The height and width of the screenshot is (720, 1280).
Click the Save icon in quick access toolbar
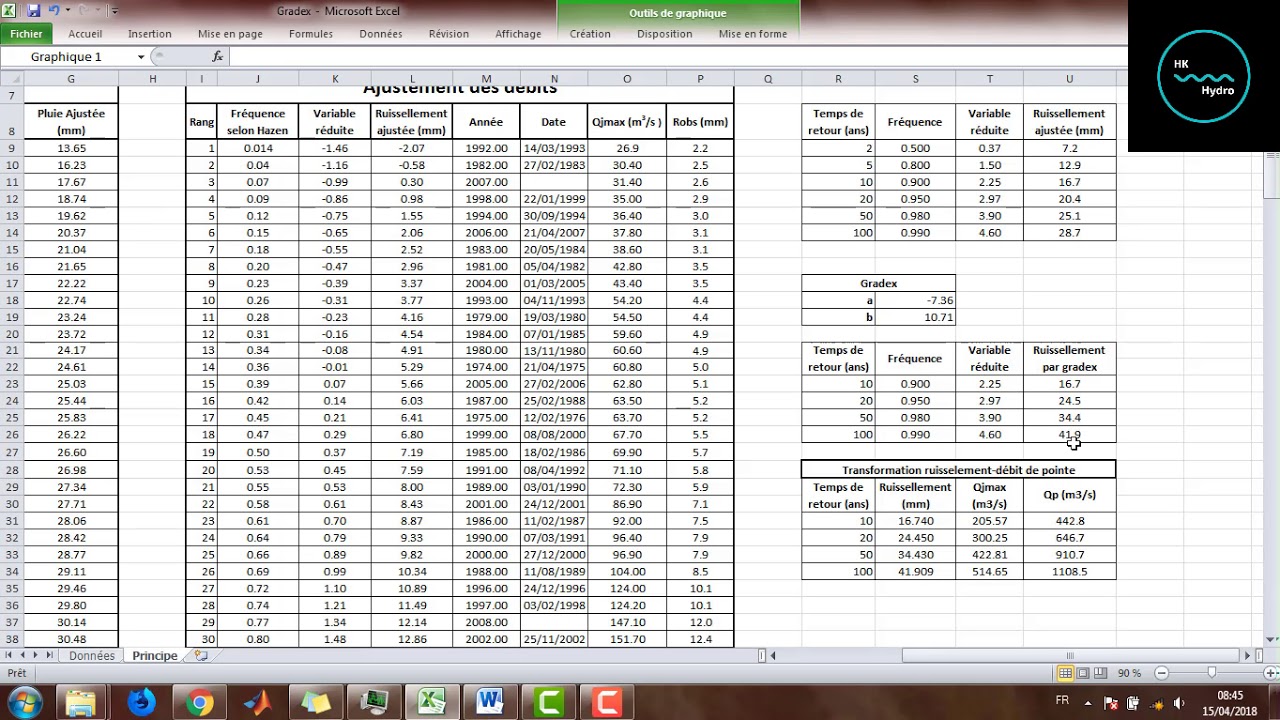tap(34, 11)
